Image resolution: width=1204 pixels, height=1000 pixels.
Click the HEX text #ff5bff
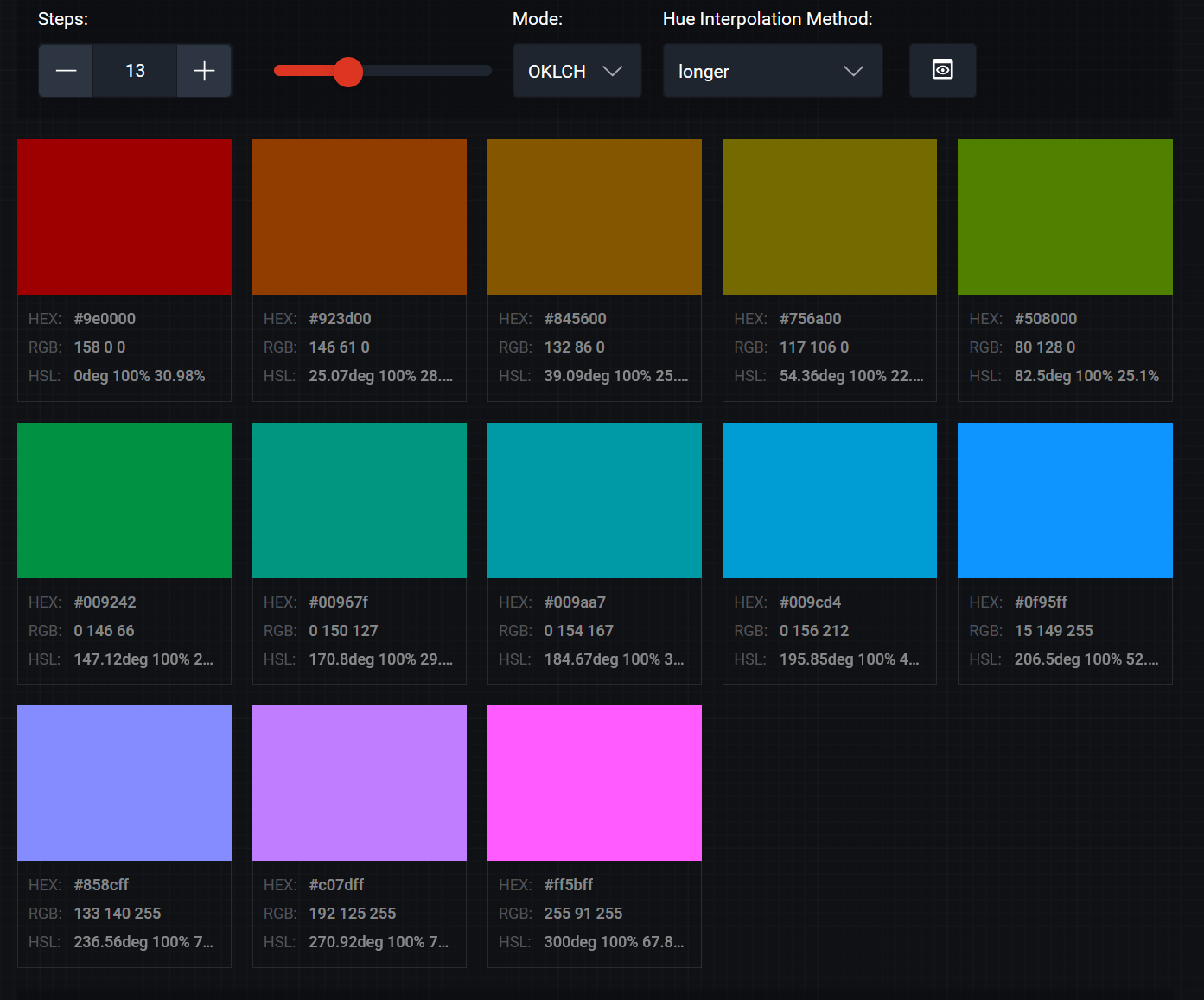(x=569, y=885)
